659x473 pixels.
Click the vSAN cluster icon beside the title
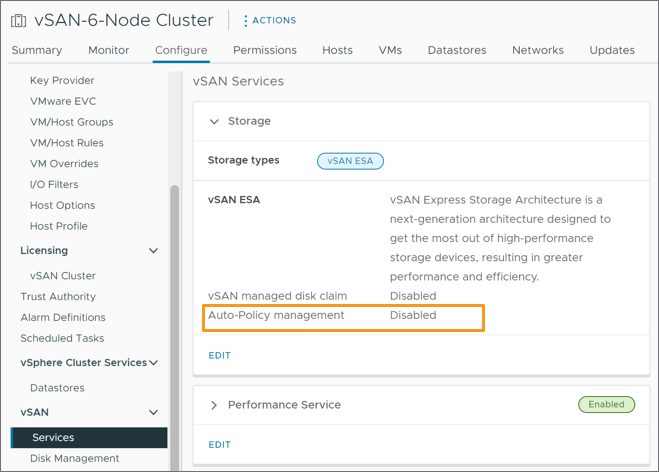click(18, 20)
